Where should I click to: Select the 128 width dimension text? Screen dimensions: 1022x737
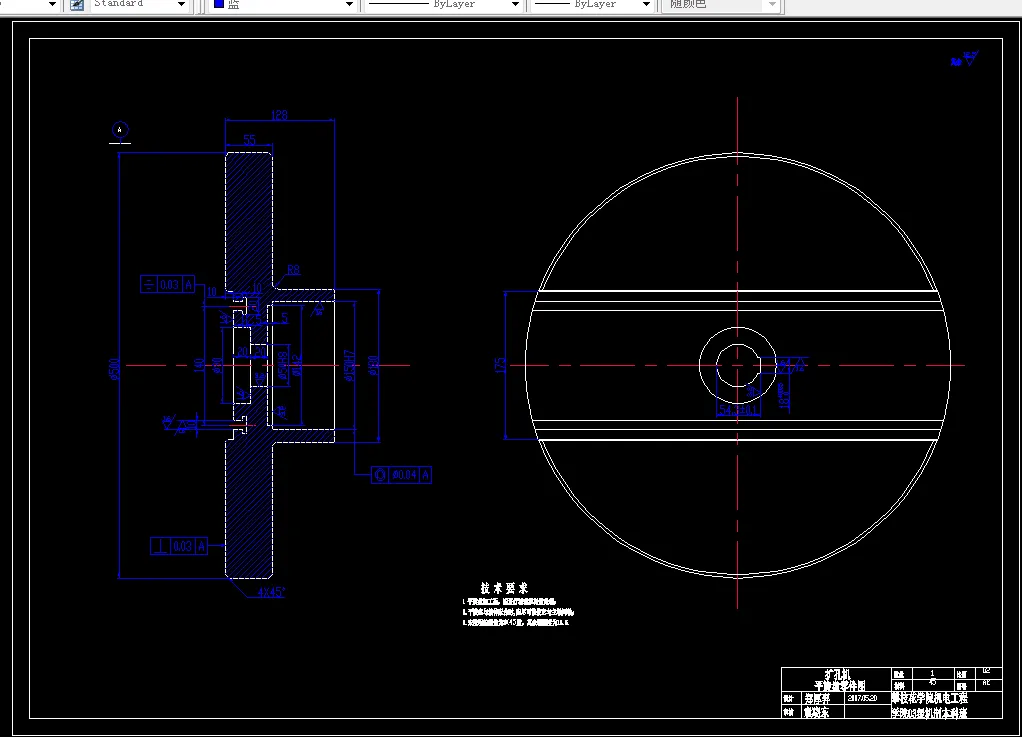pos(279,115)
